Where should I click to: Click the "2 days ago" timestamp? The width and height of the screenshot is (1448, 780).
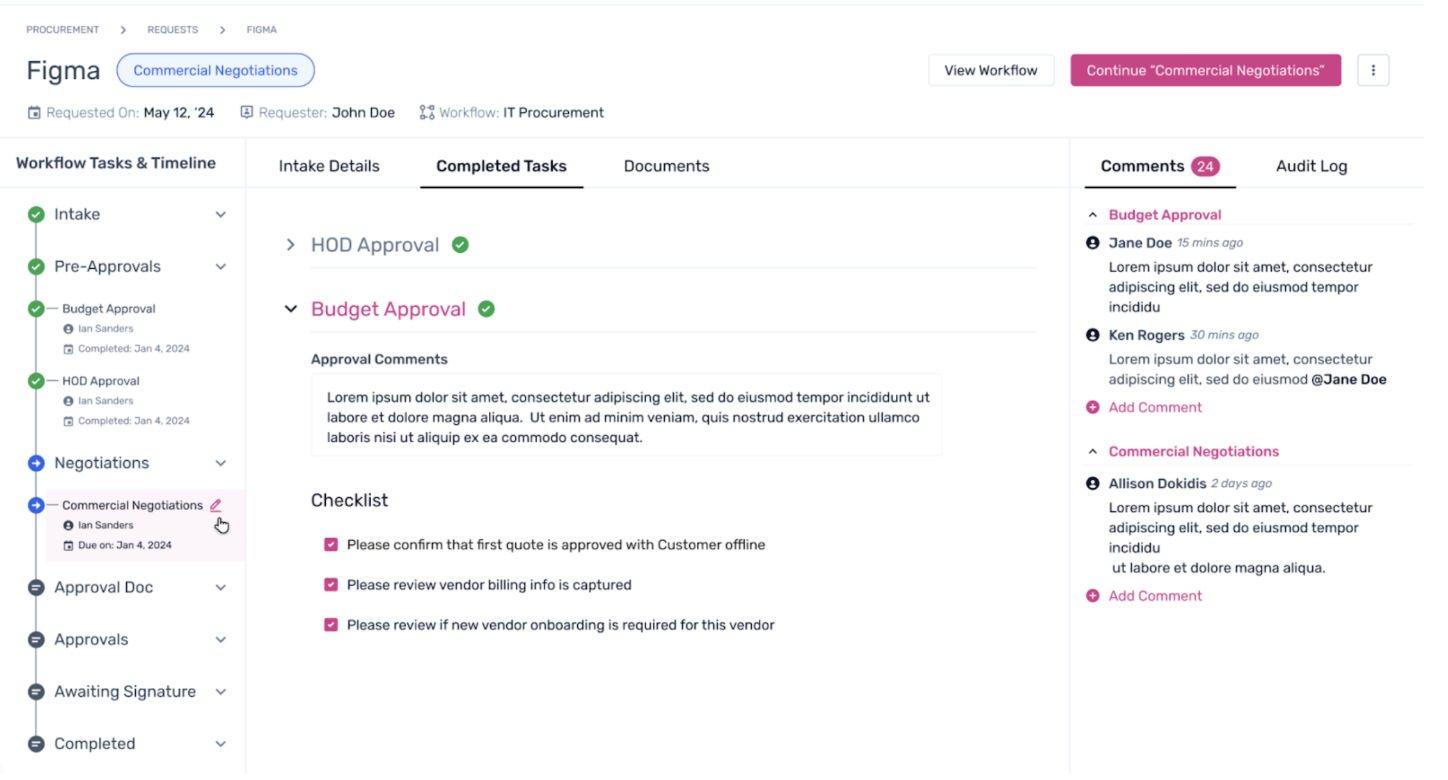tap(1242, 483)
